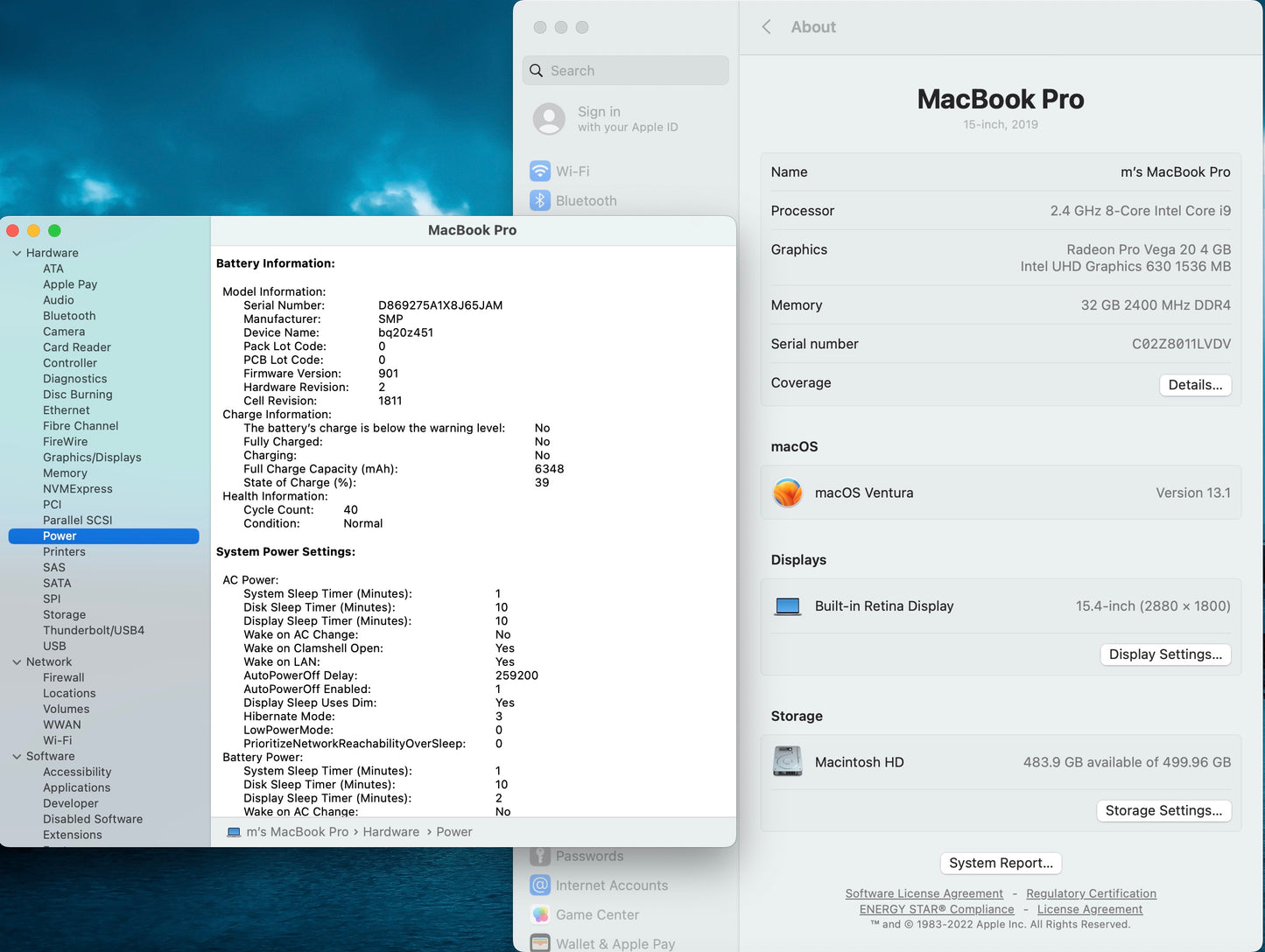This screenshot has height=952, width=1265.
Task: Collapse the Software tree section
Action: [17, 757]
